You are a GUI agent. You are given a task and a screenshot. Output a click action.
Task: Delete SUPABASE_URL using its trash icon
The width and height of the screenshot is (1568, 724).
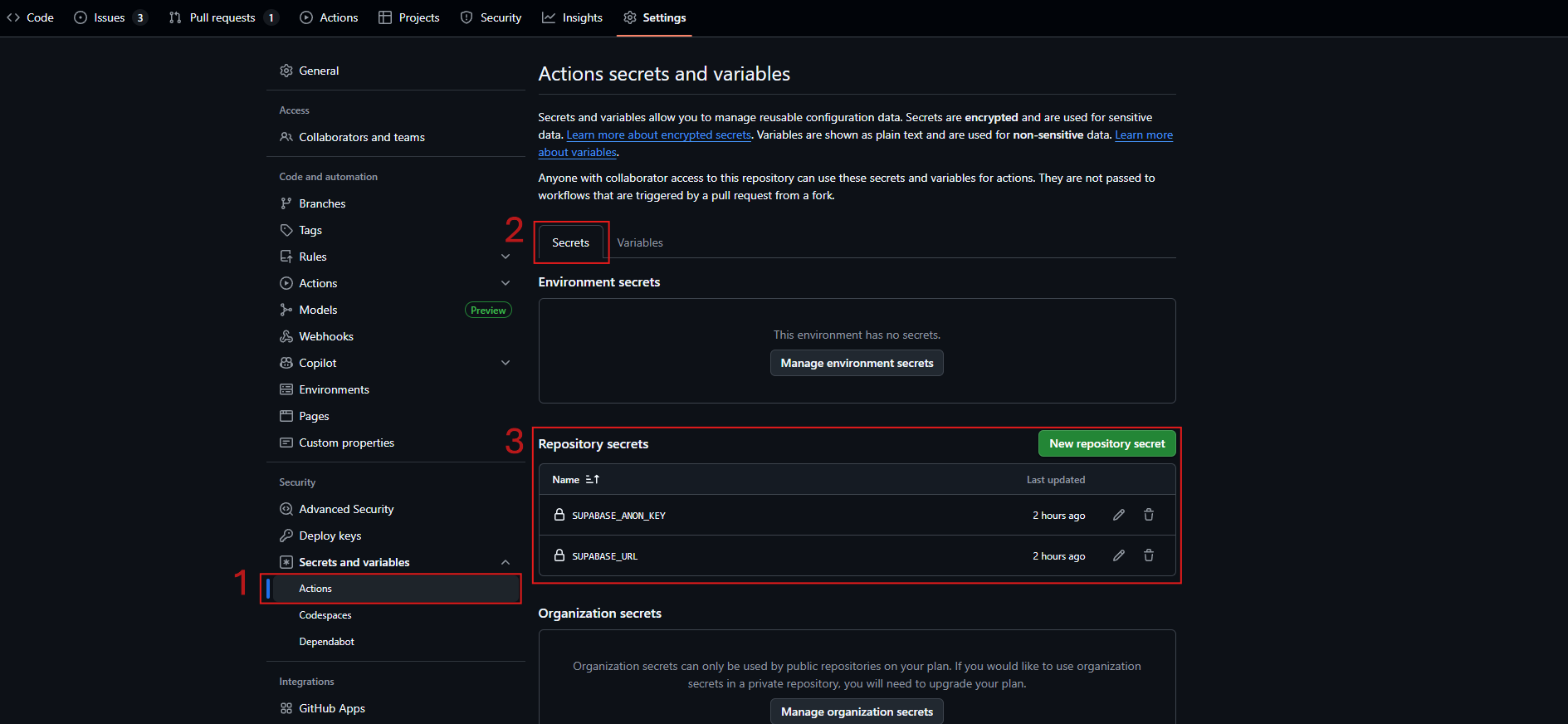point(1149,555)
